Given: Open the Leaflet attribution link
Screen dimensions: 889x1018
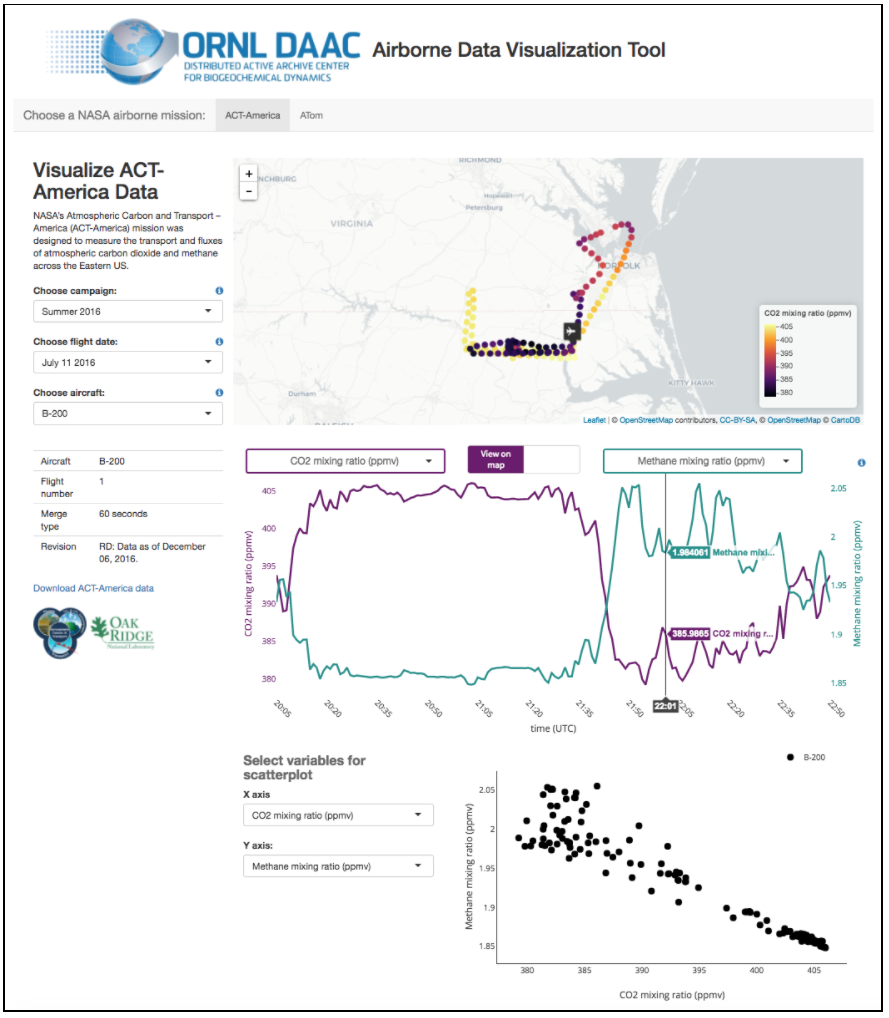Looking at the screenshot, I should [594, 420].
